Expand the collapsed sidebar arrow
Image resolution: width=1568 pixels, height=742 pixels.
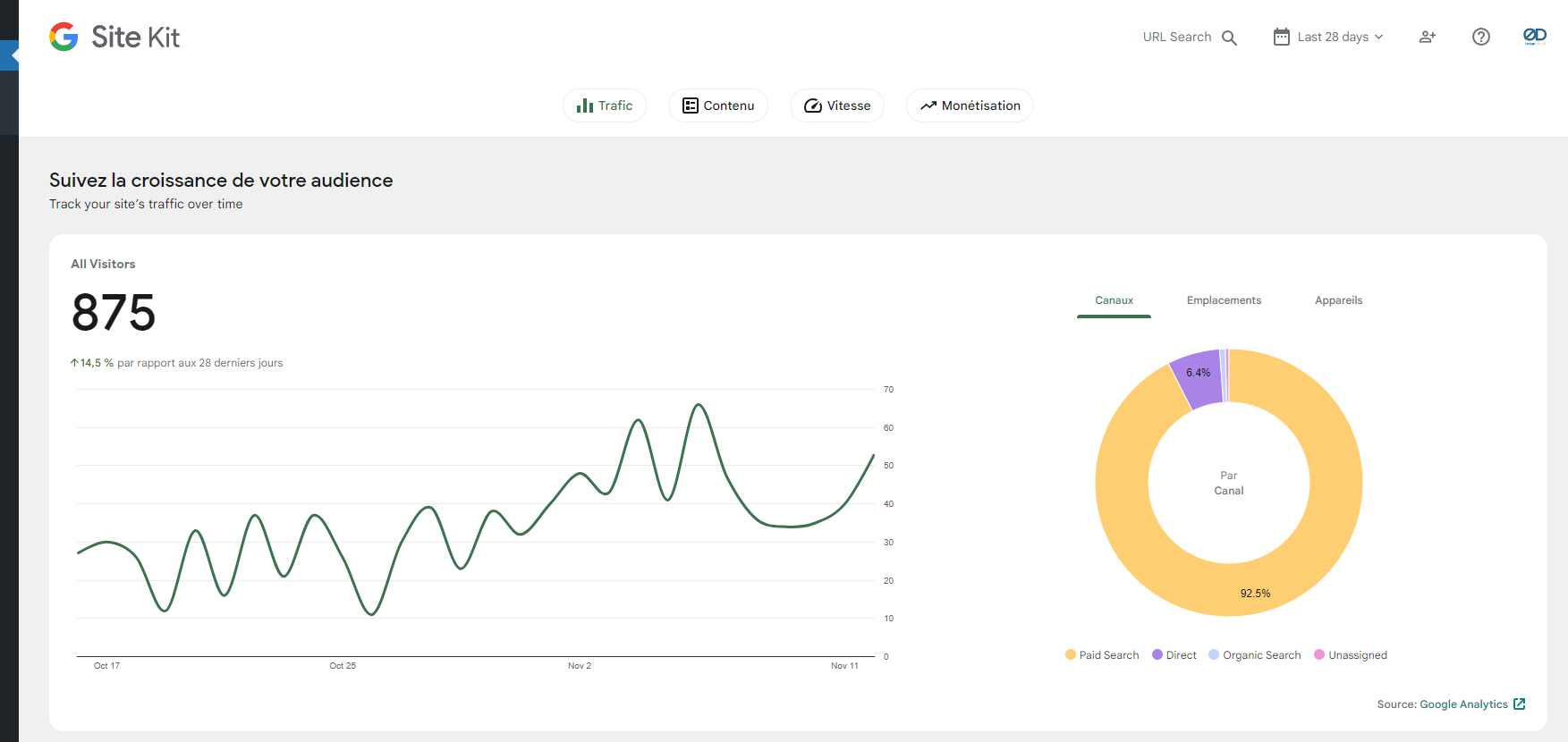tap(11, 55)
